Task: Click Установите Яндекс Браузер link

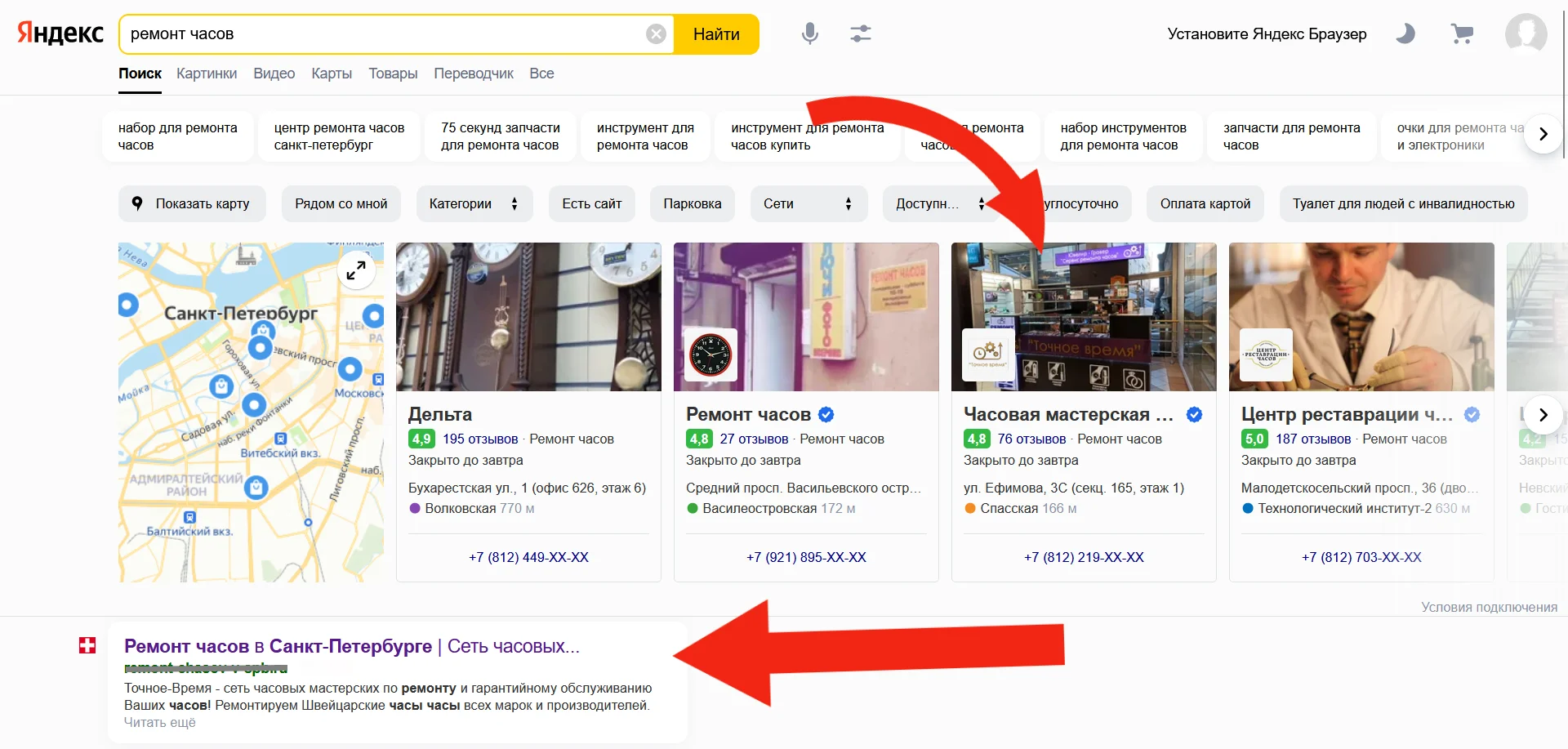Action: 1267,34
